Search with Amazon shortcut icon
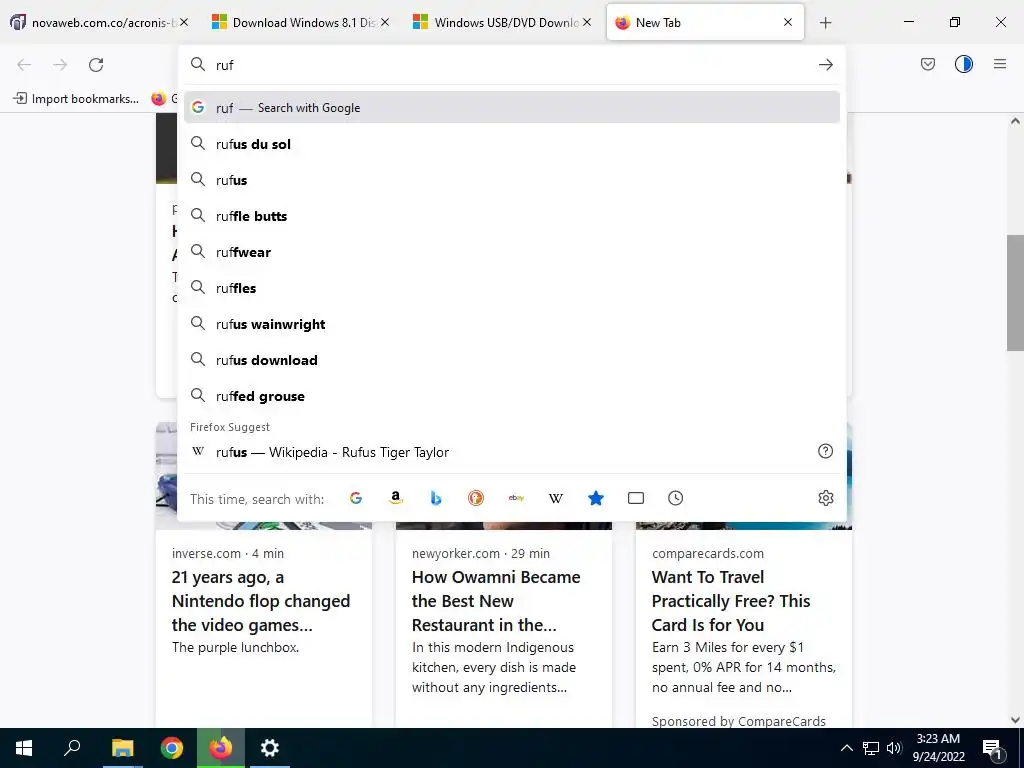Screen dimensions: 1024x768 [396, 498]
